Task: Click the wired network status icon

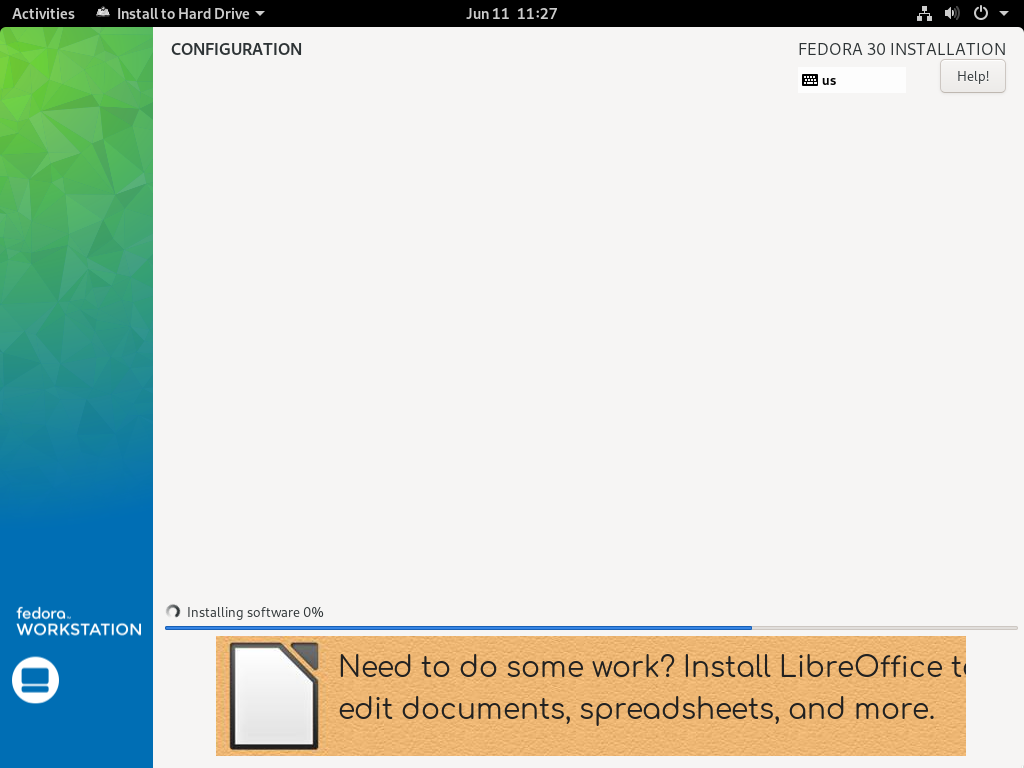Action: click(x=924, y=13)
